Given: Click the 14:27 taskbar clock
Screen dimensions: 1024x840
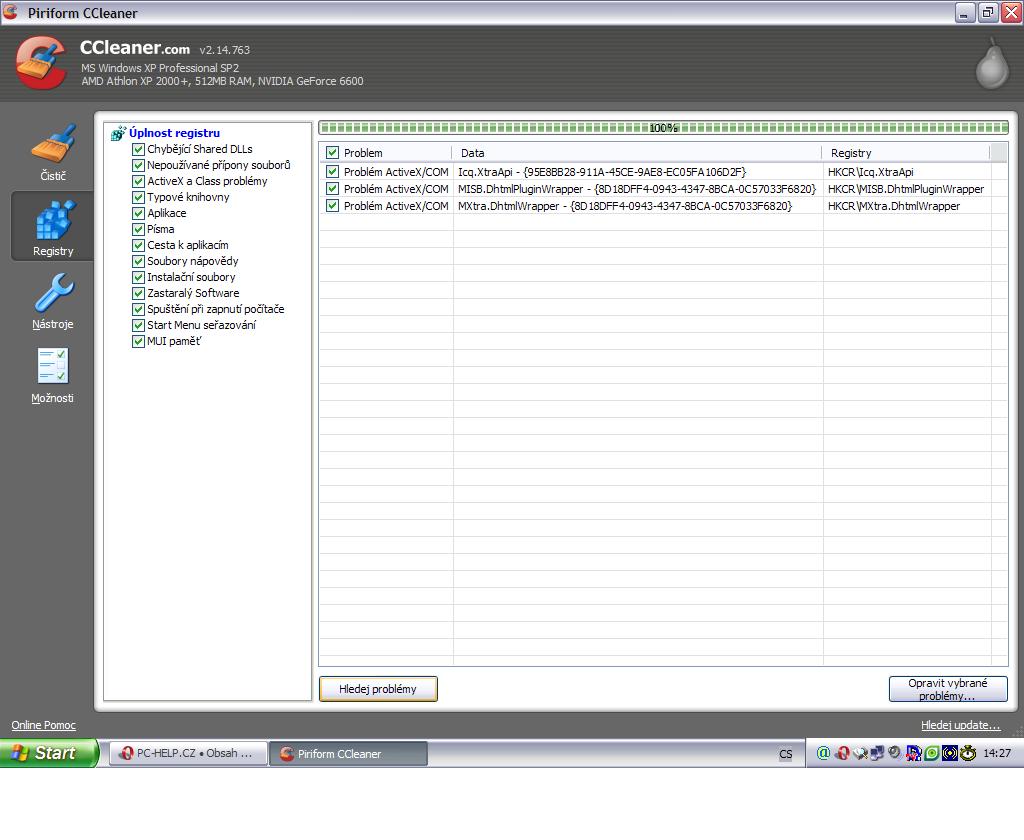Looking at the screenshot, I should coord(997,753).
